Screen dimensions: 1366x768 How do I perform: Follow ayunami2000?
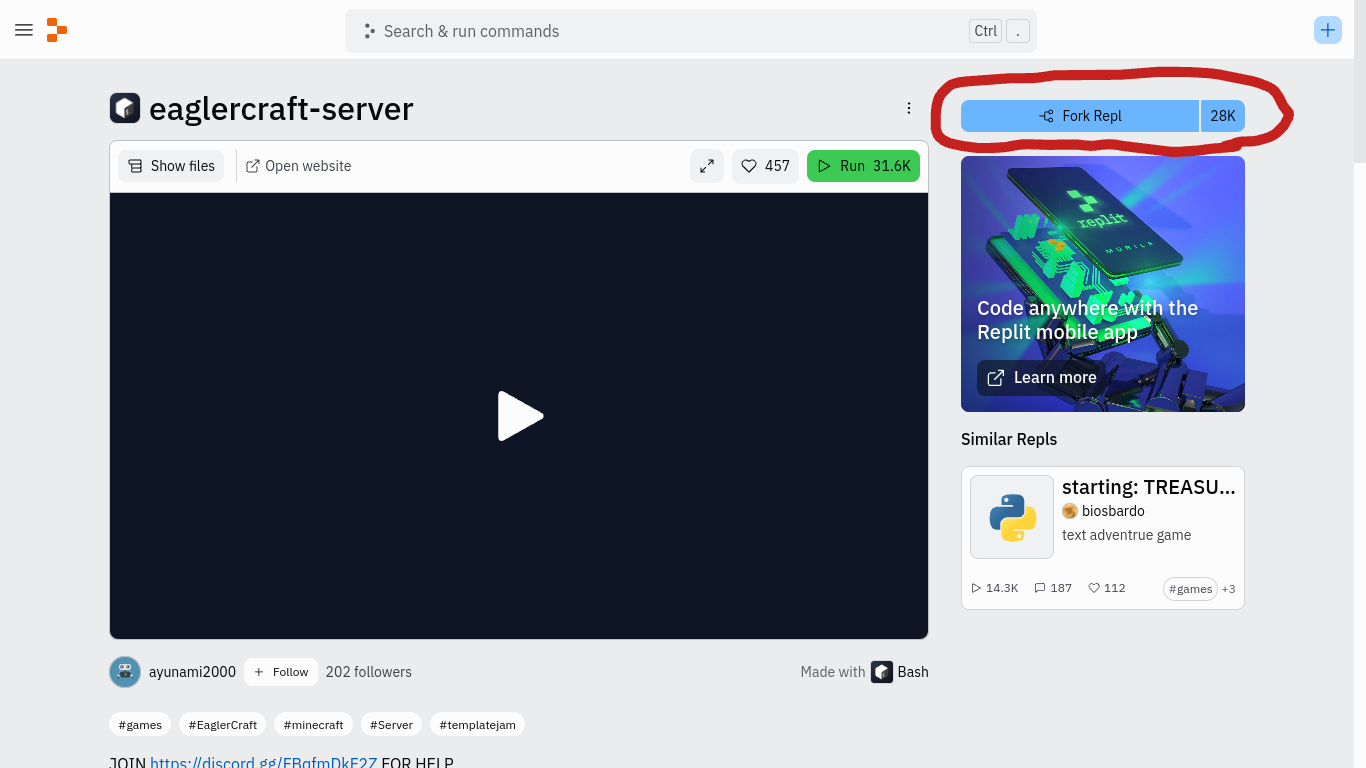pos(281,672)
